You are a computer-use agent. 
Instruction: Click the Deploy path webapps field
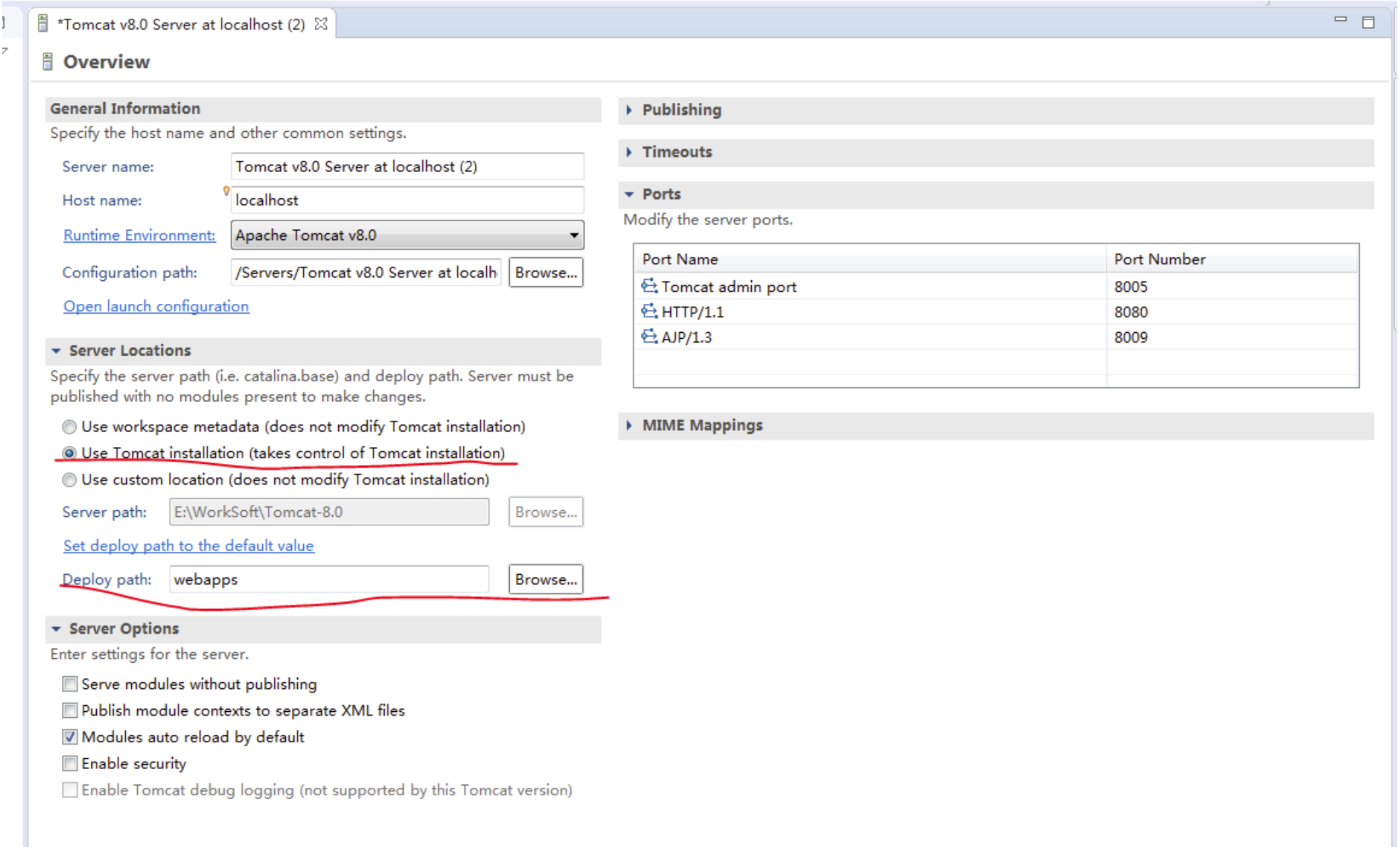point(329,579)
